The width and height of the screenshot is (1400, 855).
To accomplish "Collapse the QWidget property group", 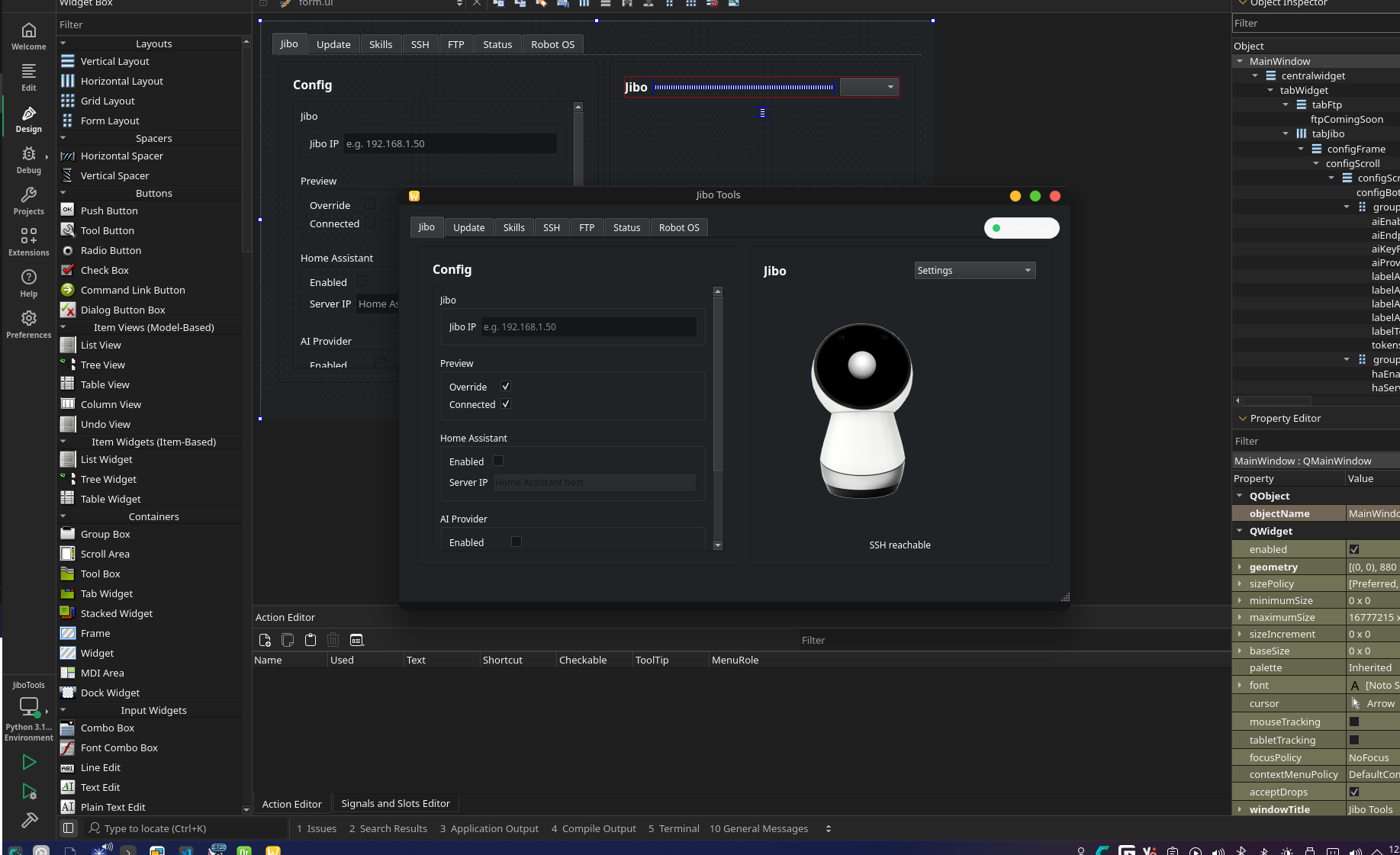I will pos(1240,531).
